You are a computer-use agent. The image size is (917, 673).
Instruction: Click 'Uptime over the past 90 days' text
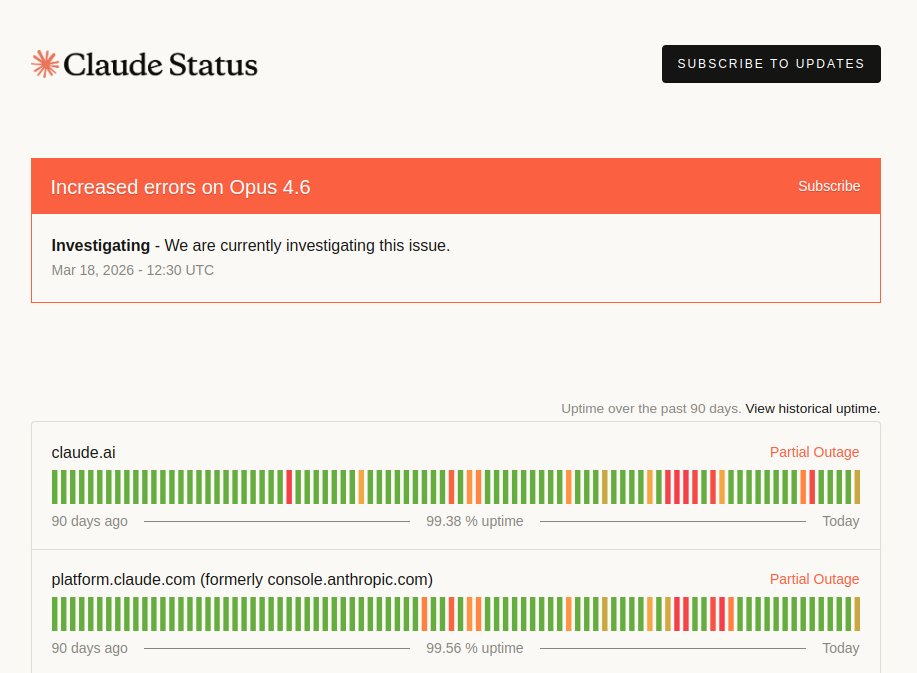tap(651, 408)
